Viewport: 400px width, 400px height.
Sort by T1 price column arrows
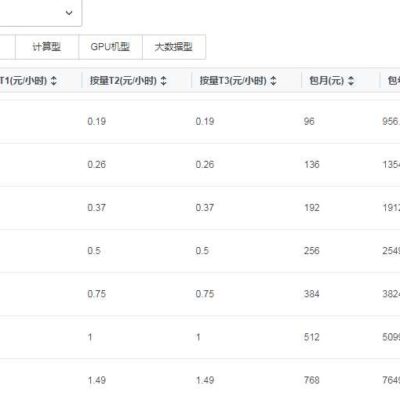54,81
